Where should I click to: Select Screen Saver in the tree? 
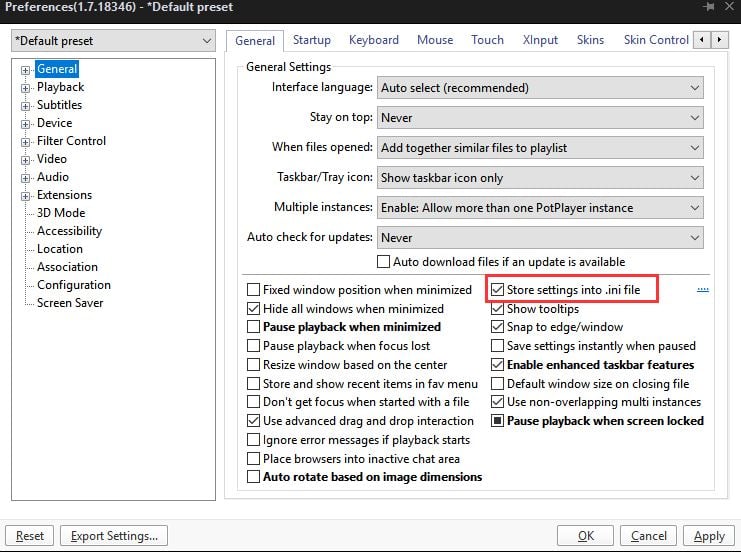tap(70, 302)
